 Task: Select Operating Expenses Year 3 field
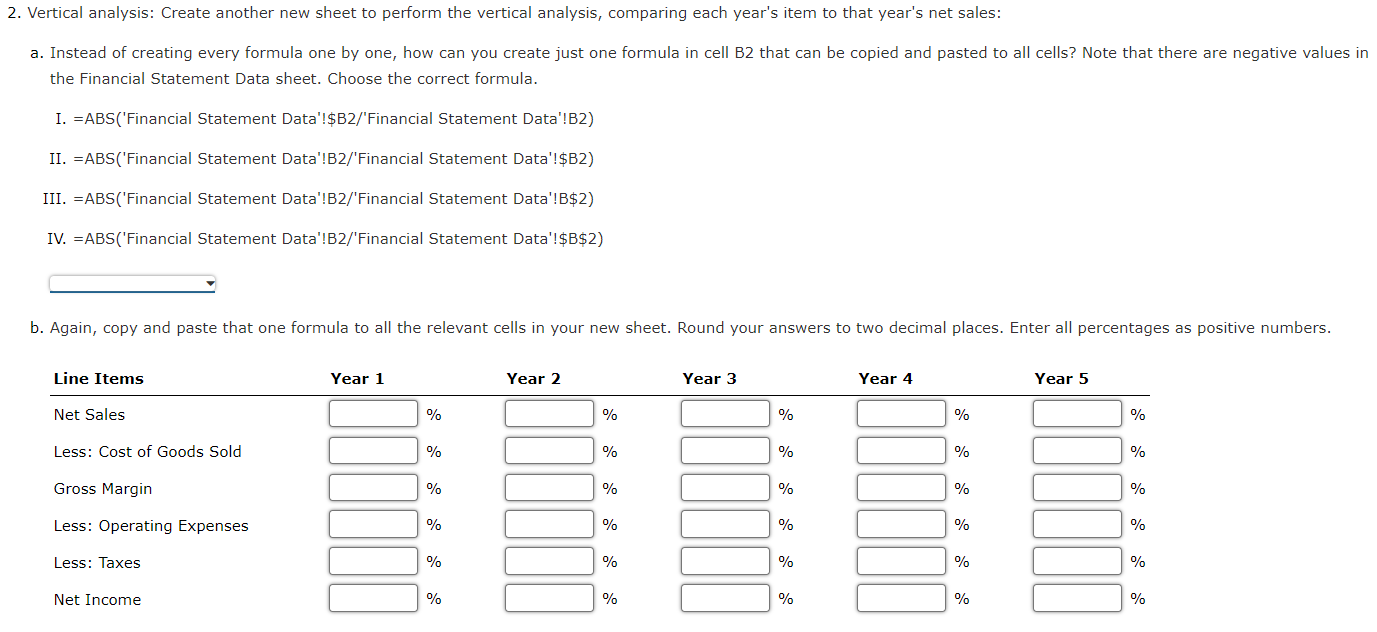tap(726, 525)
